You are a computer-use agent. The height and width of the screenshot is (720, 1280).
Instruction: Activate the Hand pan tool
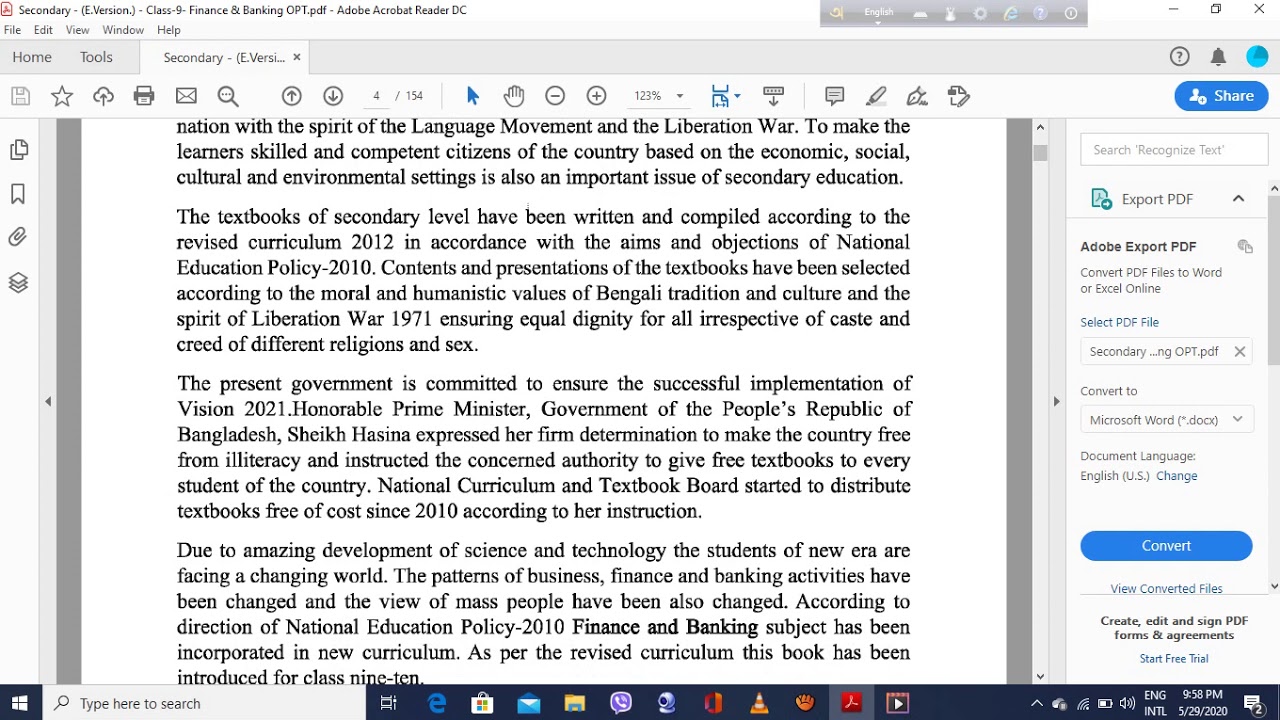click(x=514, y=96)
